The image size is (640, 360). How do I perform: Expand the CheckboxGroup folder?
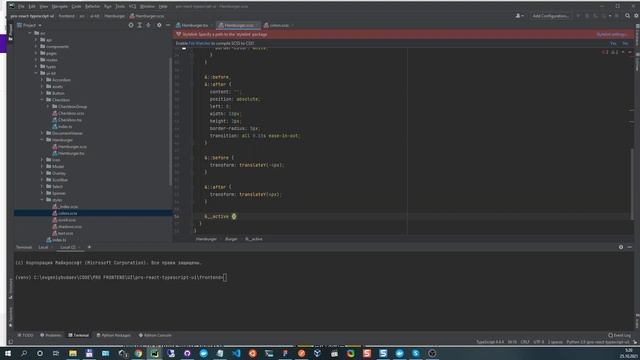(48, 107)
